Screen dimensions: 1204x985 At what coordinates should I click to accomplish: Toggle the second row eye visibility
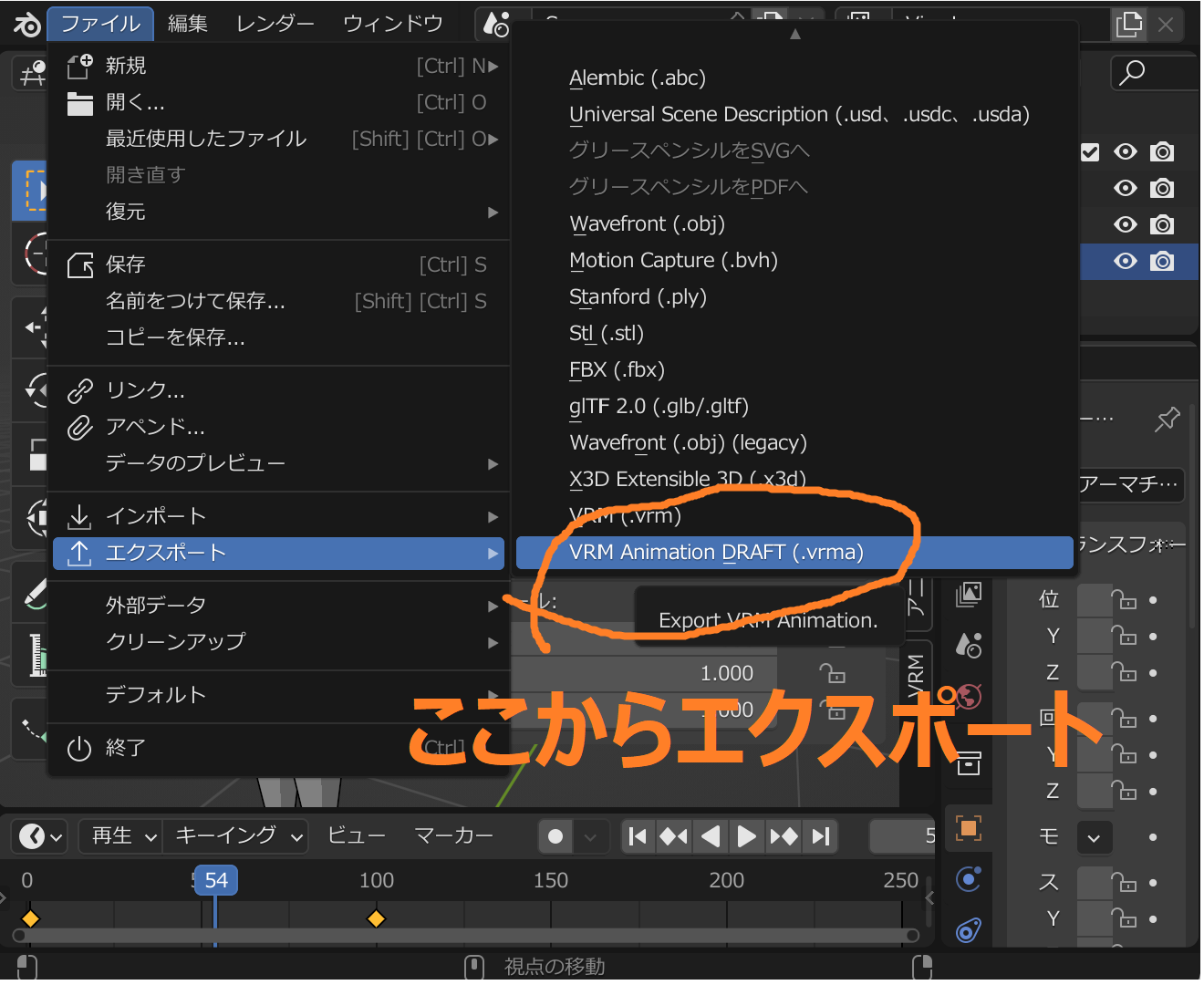tap(1126, 189)
